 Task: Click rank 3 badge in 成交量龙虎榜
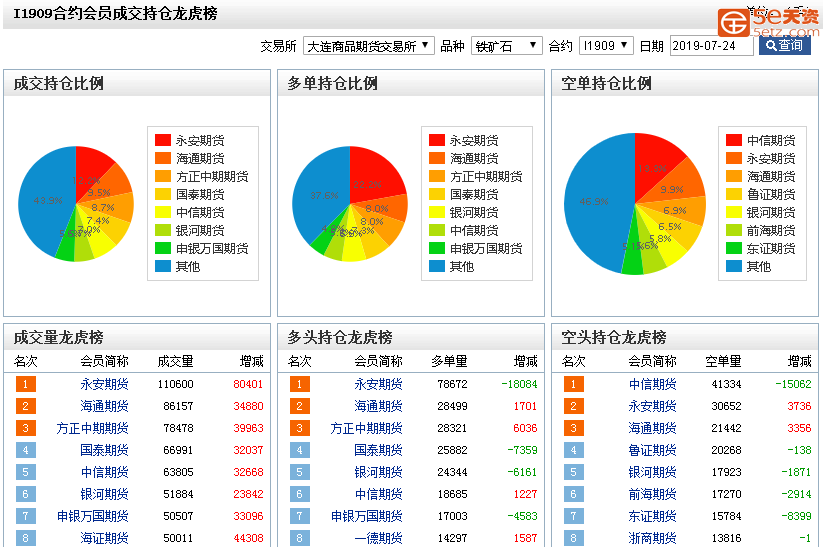pyautogui.click(x=25, y=428)
